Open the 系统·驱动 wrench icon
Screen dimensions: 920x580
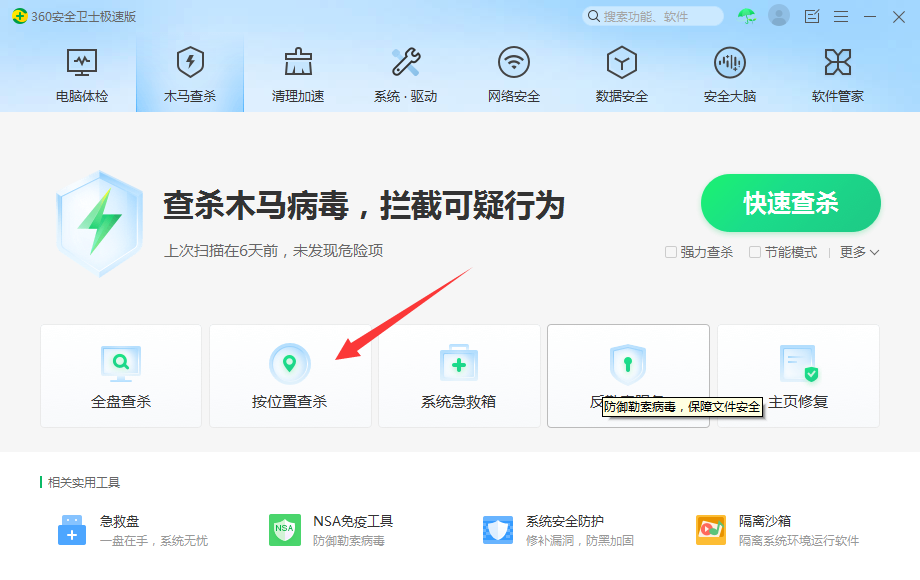click(x=405, y=62)
